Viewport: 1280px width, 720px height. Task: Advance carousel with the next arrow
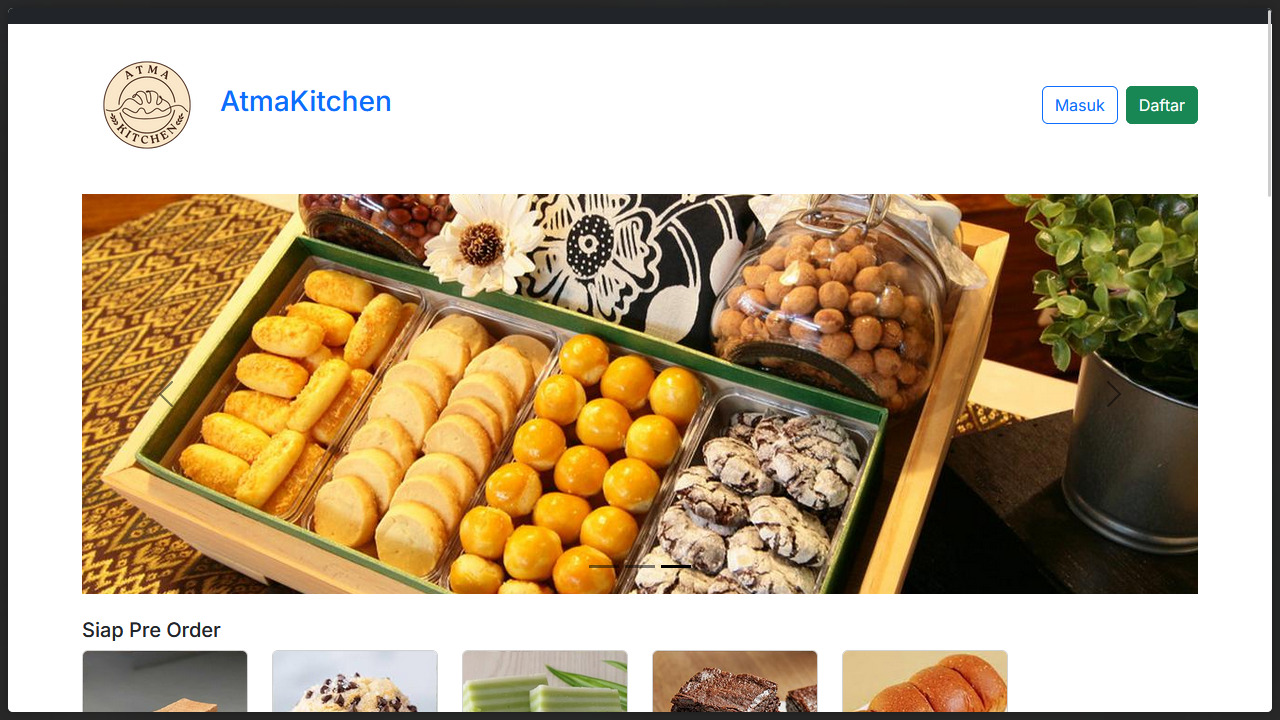pyautogui.click(x=1113, y=394)
